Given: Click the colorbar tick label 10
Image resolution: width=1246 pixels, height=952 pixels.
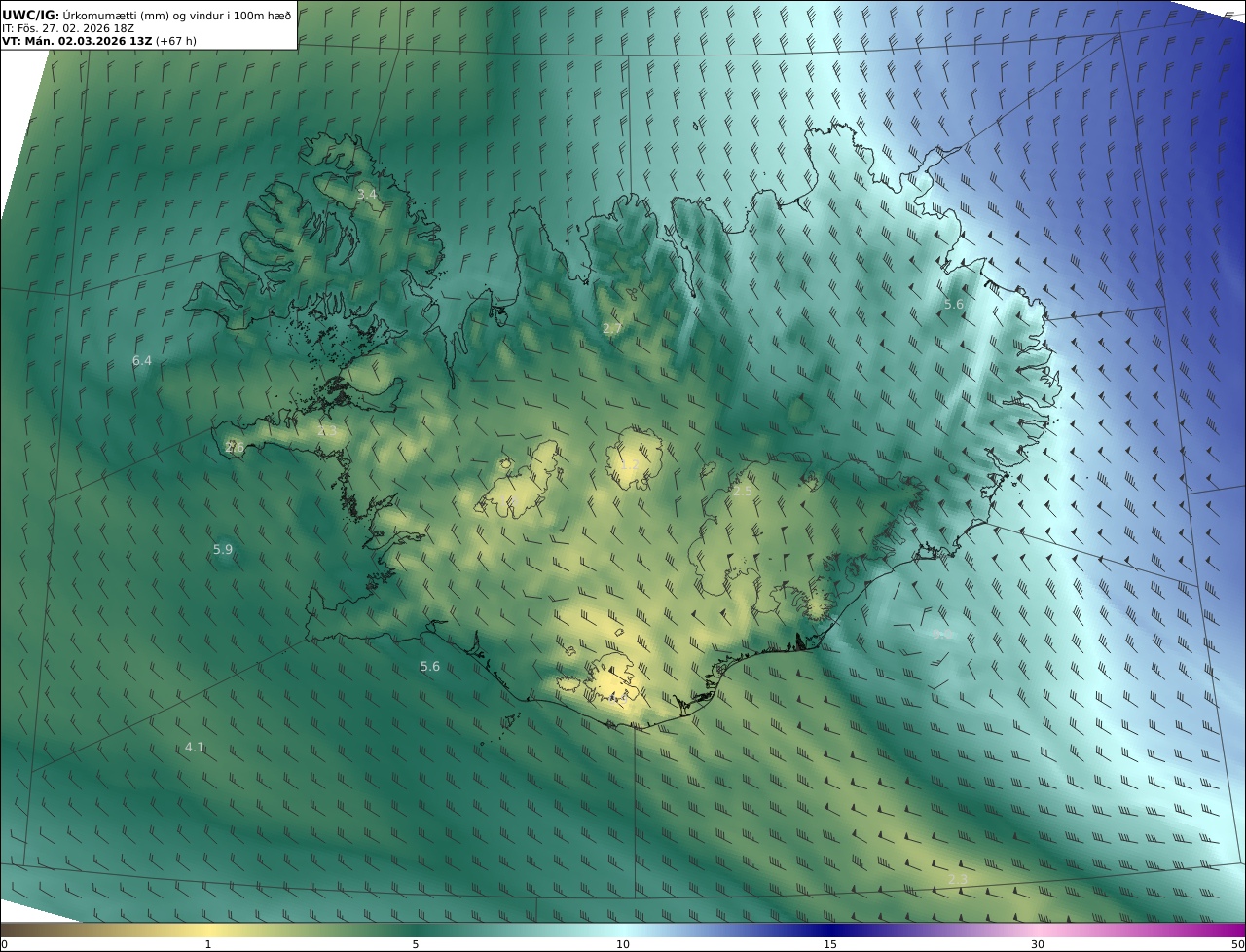Looking at the screenshot, I should point(623,944).
